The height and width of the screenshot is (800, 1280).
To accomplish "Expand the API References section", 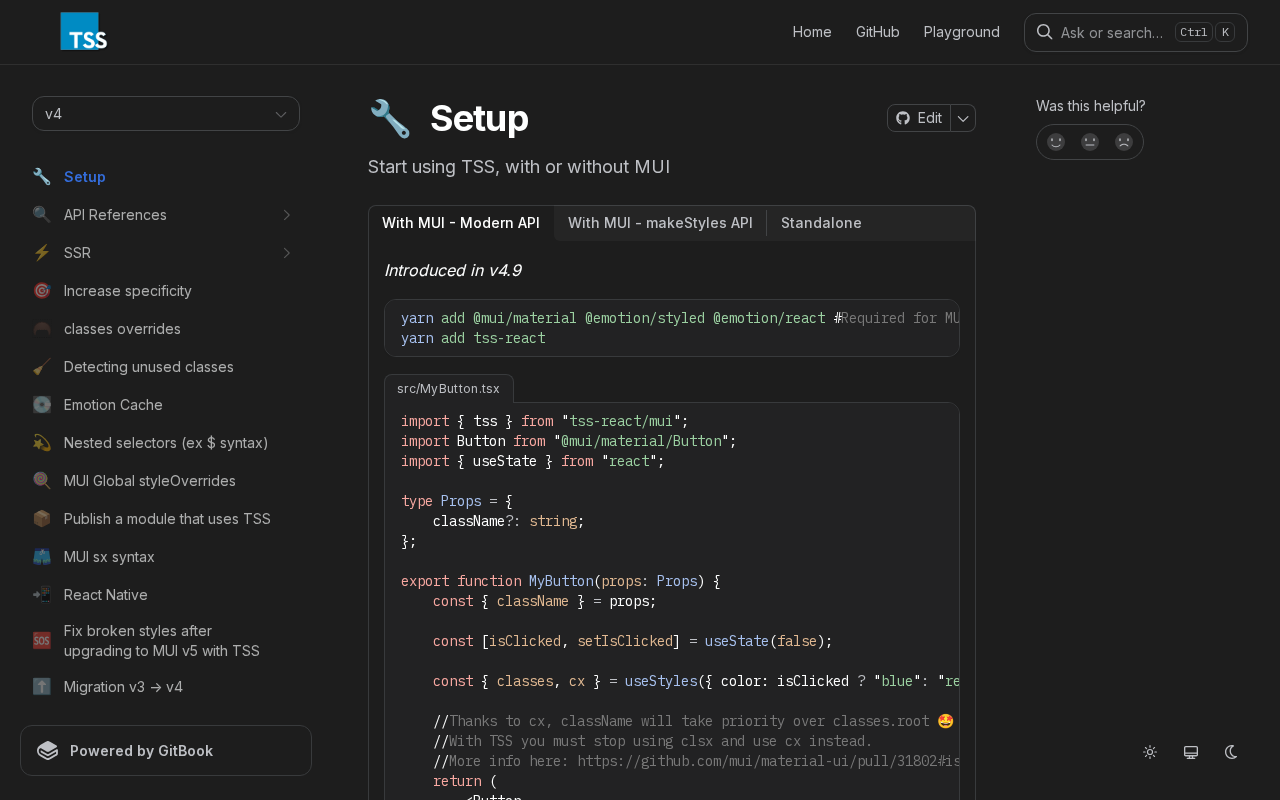I will (x=286, y=215).
